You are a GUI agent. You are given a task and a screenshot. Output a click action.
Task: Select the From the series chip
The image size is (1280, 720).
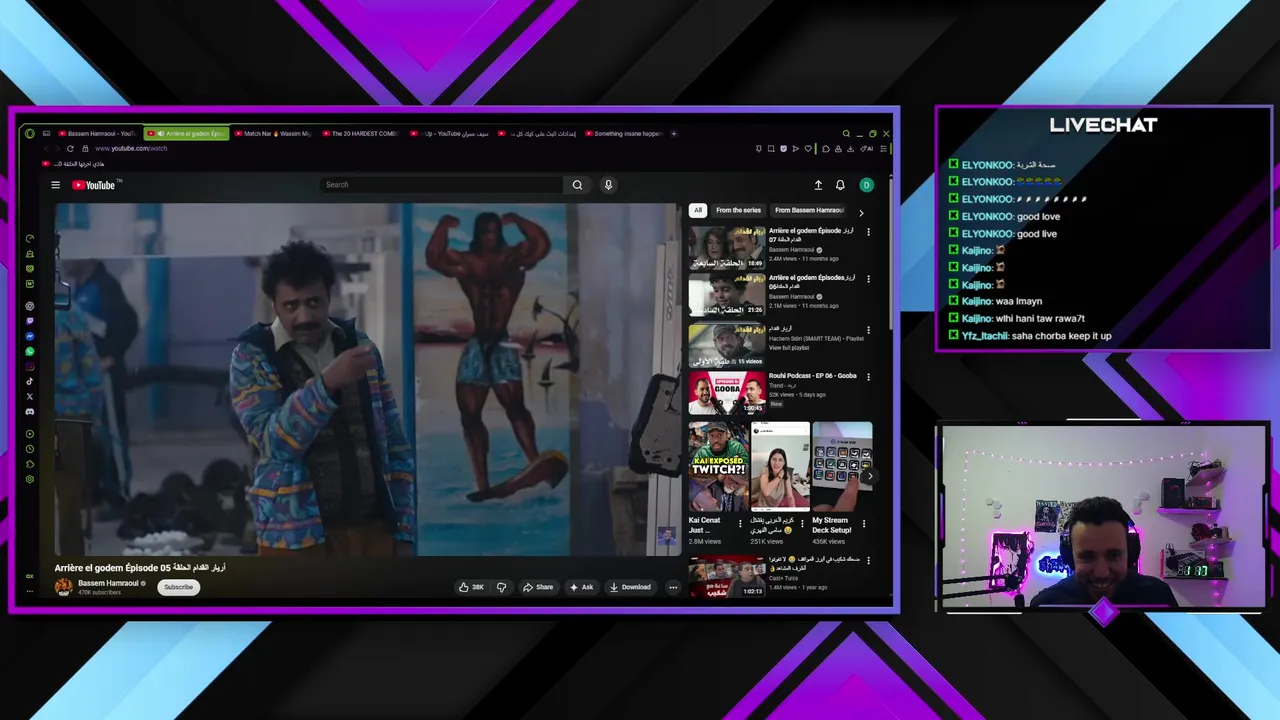[738, 210]
